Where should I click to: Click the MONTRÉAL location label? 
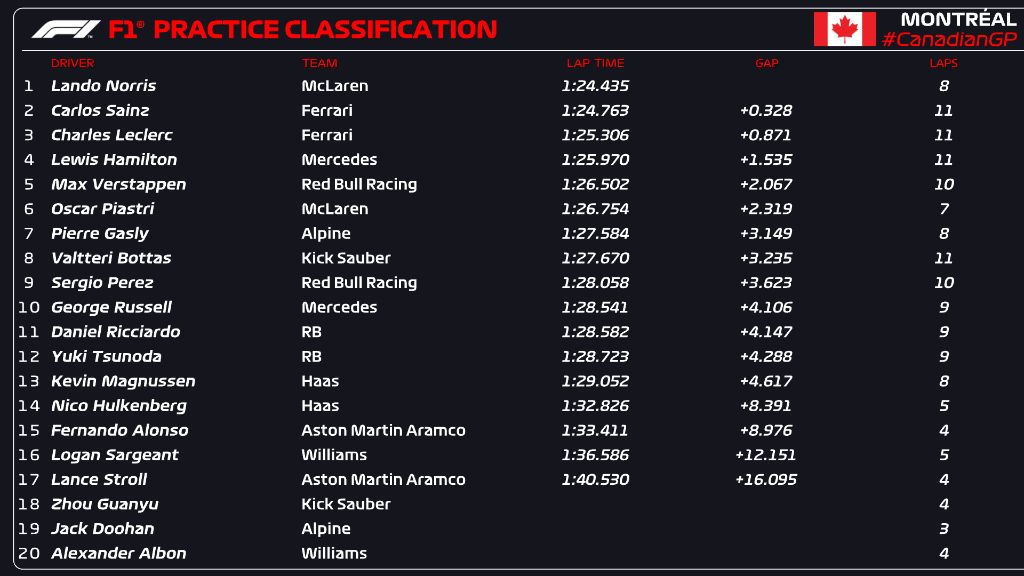pos(958,19)
